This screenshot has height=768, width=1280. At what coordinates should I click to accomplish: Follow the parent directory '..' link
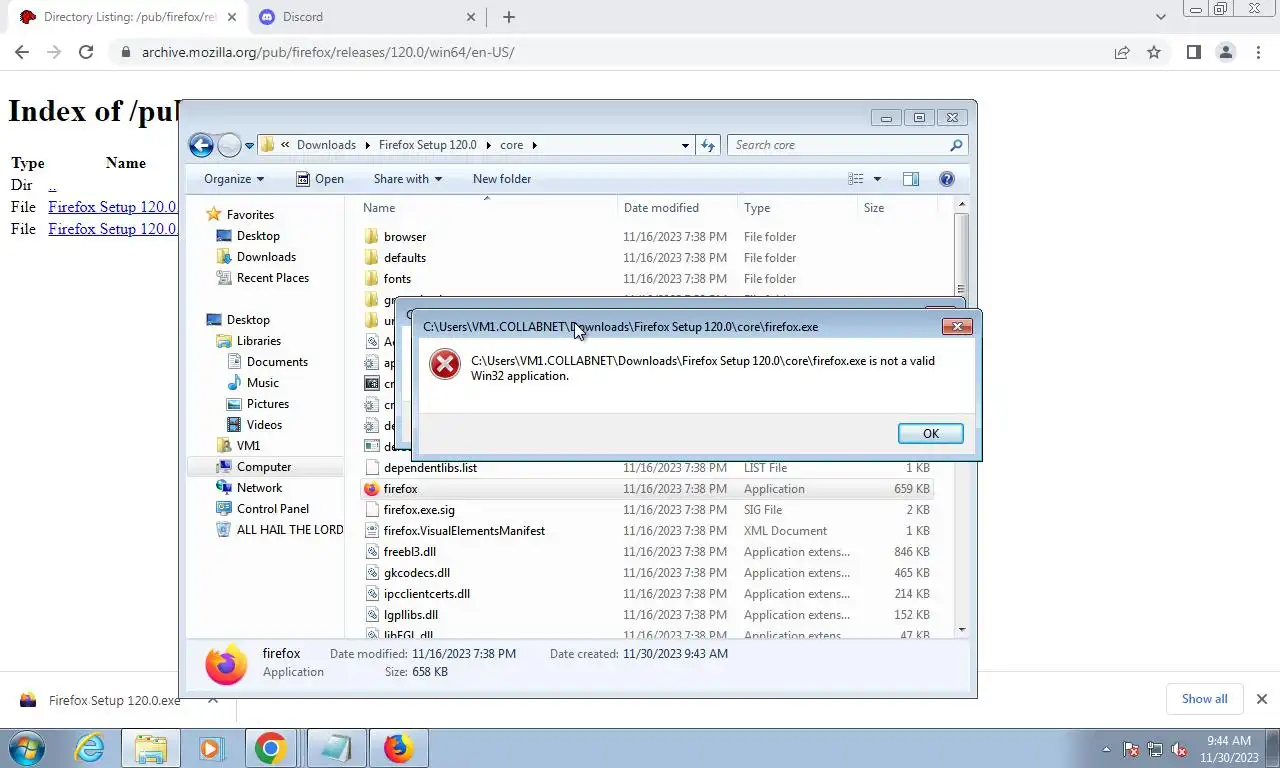pos(52,185)
